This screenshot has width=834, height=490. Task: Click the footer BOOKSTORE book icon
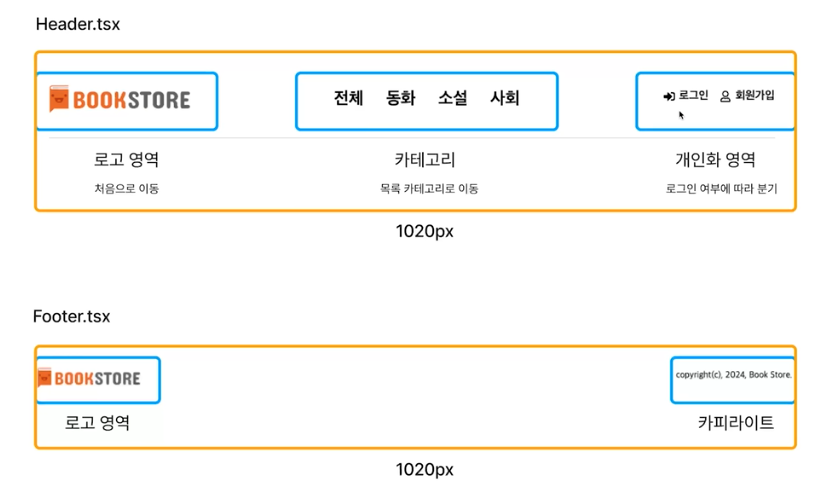45,377
